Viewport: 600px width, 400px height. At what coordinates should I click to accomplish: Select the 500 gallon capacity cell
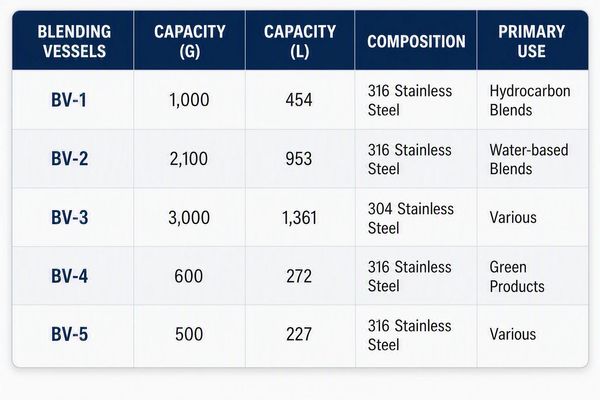pyautogui.click(x=189, y=334)
